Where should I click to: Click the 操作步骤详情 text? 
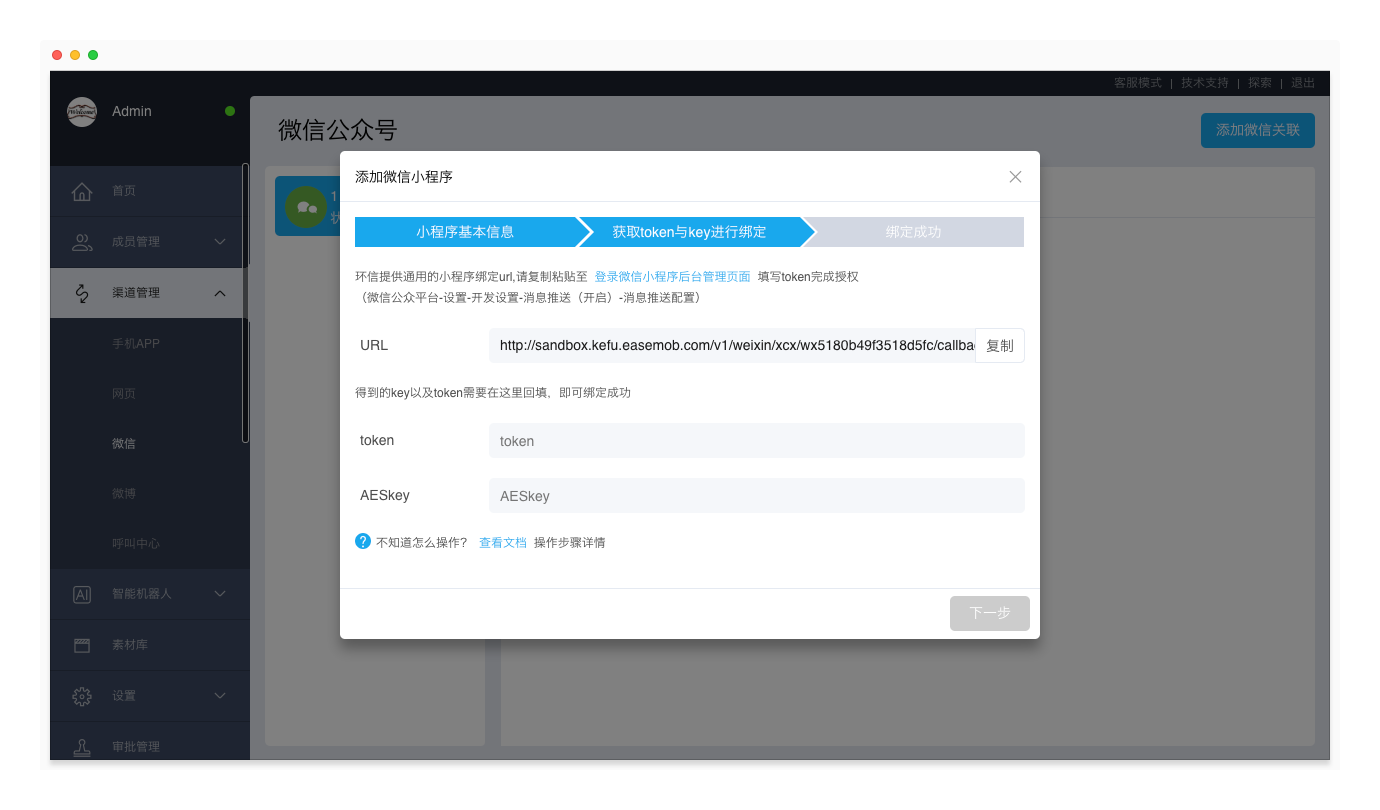(569, 543)
